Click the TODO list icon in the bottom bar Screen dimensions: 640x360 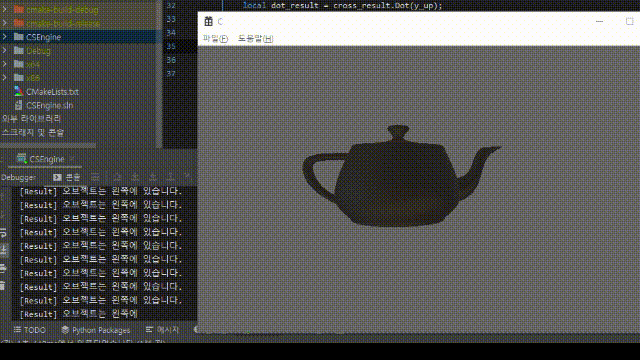point(17,329)
